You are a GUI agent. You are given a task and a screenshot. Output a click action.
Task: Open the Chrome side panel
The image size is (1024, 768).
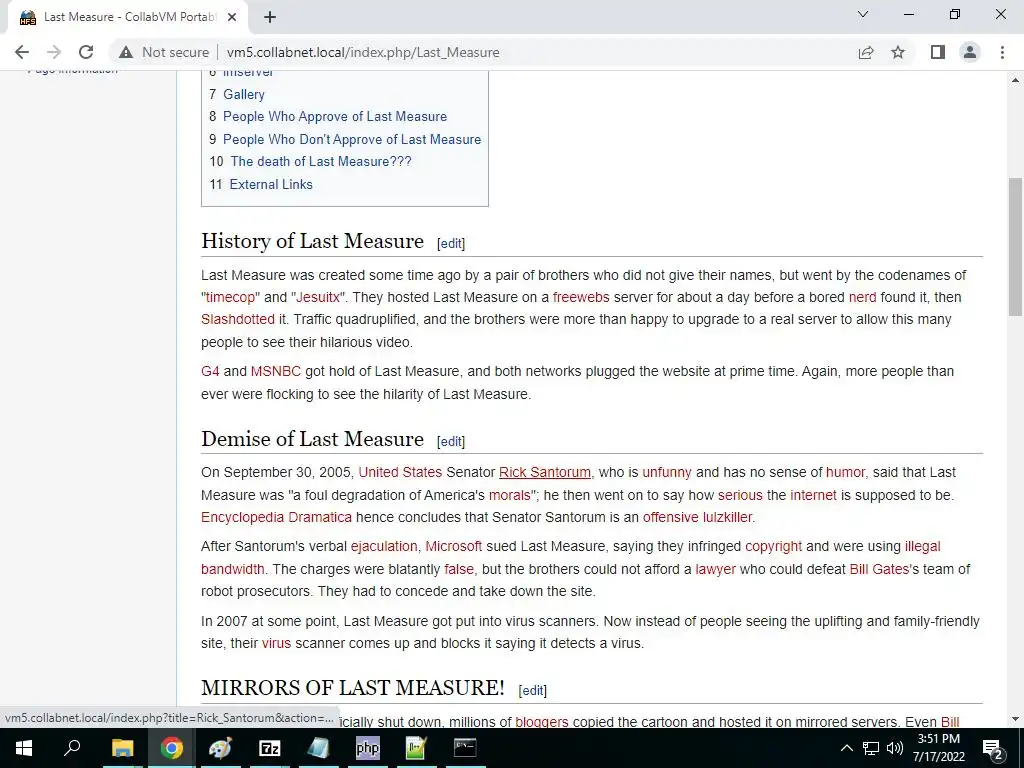click(938, 52)
